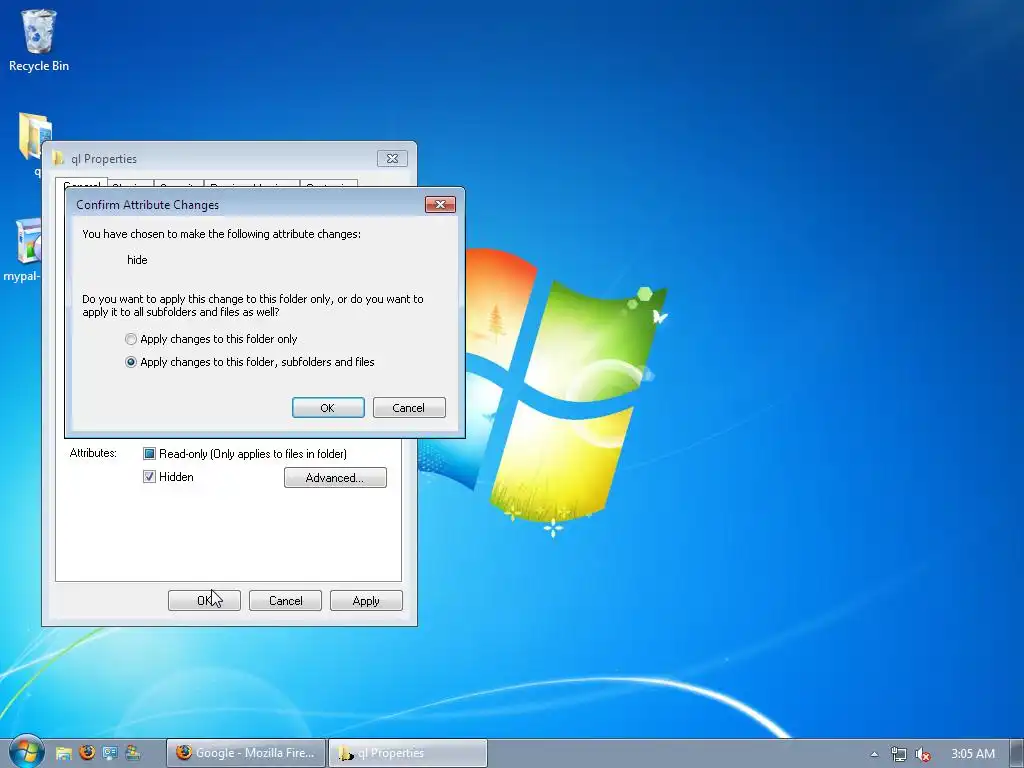Click Apply in ql Properties window

(366, 600)
